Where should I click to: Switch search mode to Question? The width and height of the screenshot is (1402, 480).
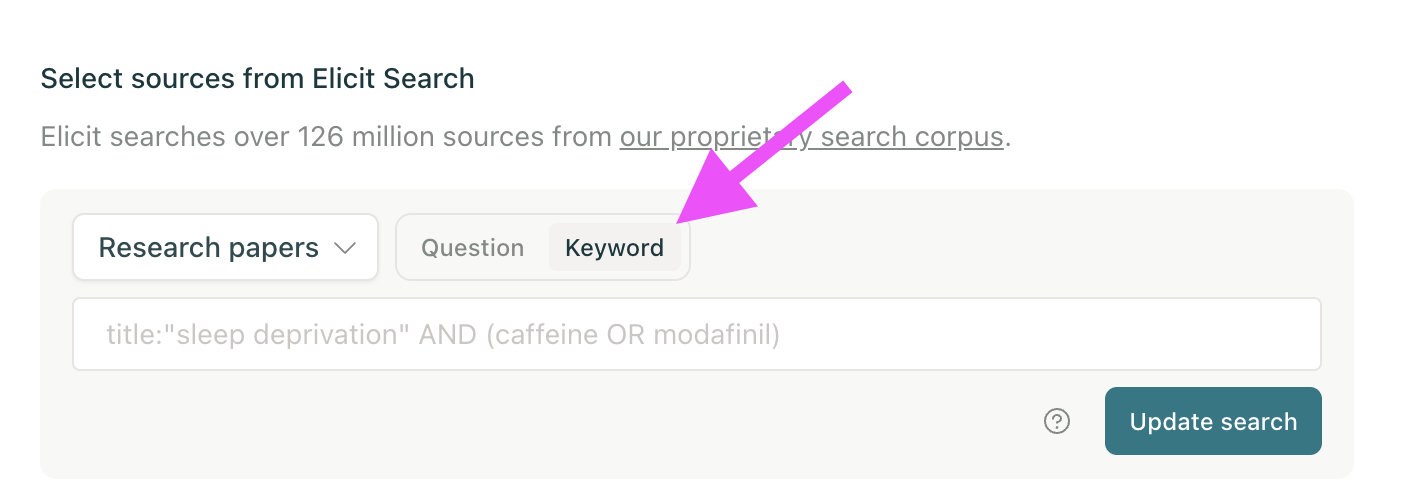click(x=472, y=248)
